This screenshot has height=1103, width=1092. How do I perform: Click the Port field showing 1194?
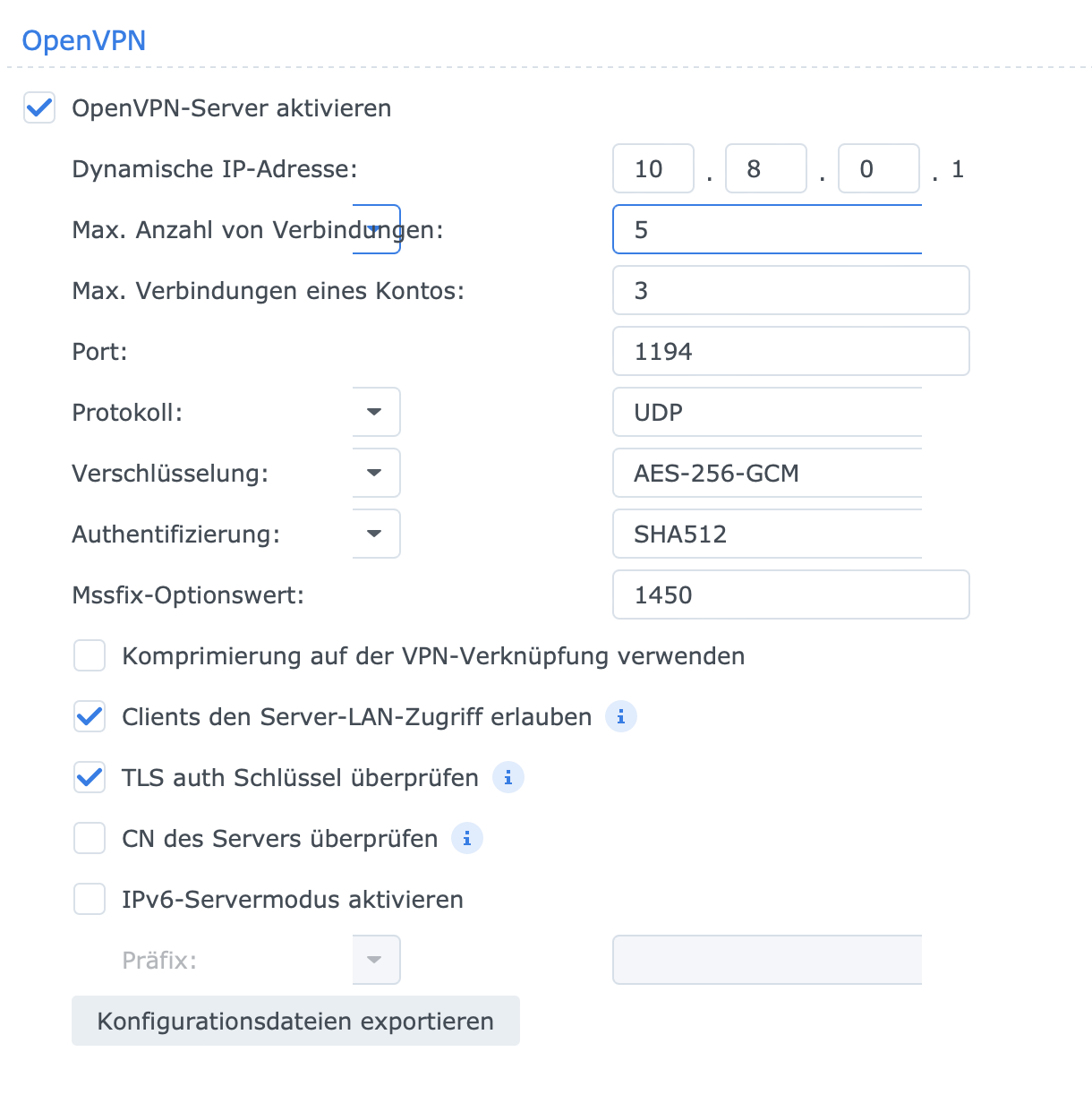click(790, 352)
